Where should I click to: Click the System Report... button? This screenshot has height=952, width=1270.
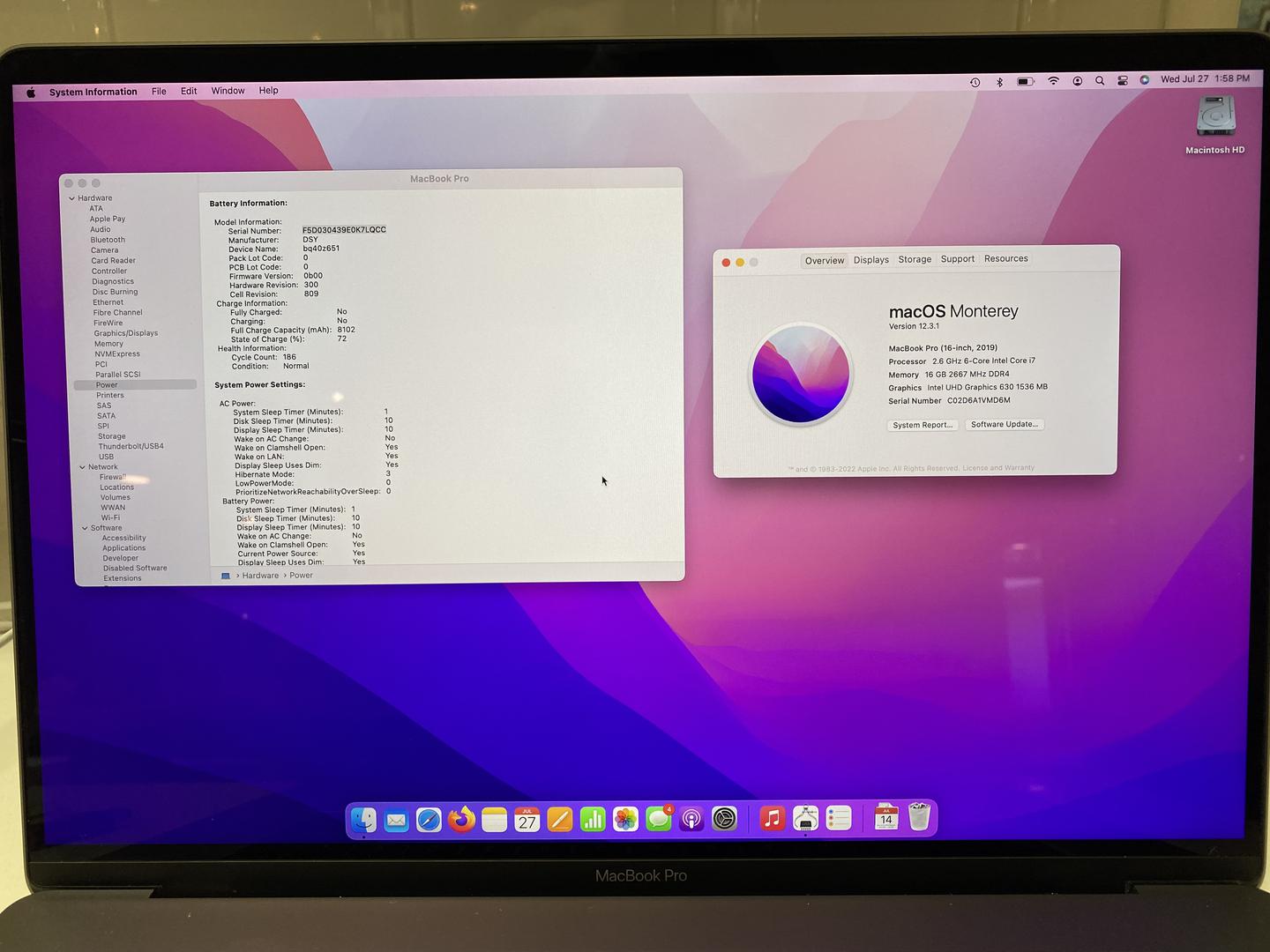coord(923,425)
